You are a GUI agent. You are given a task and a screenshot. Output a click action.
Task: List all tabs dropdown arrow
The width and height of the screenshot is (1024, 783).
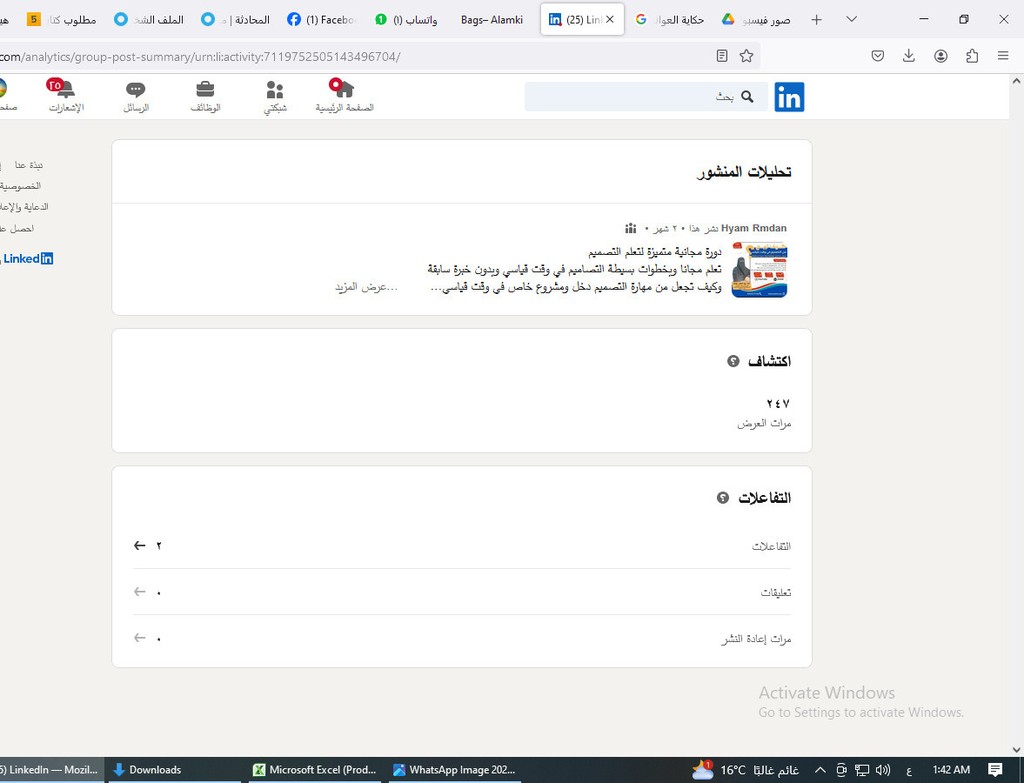(x=852, y=20)
